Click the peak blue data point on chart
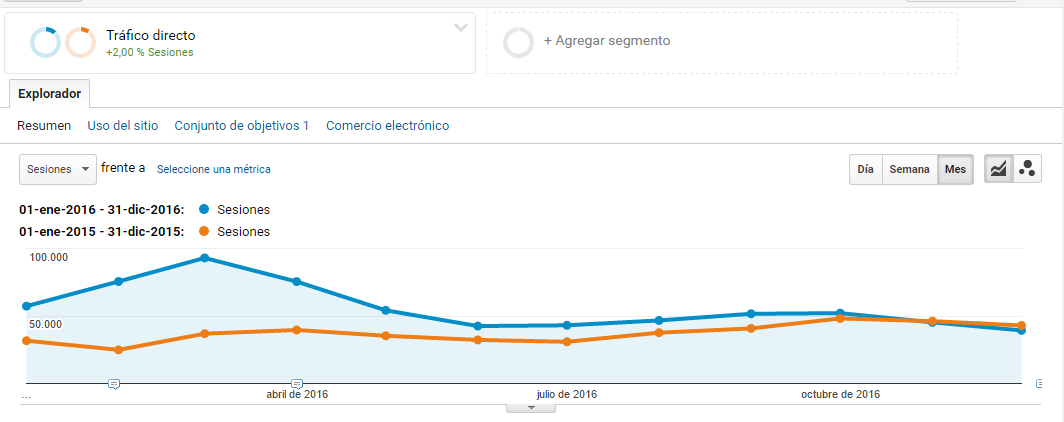Viewport: 1064px width, 422px height. click(204, 258)
